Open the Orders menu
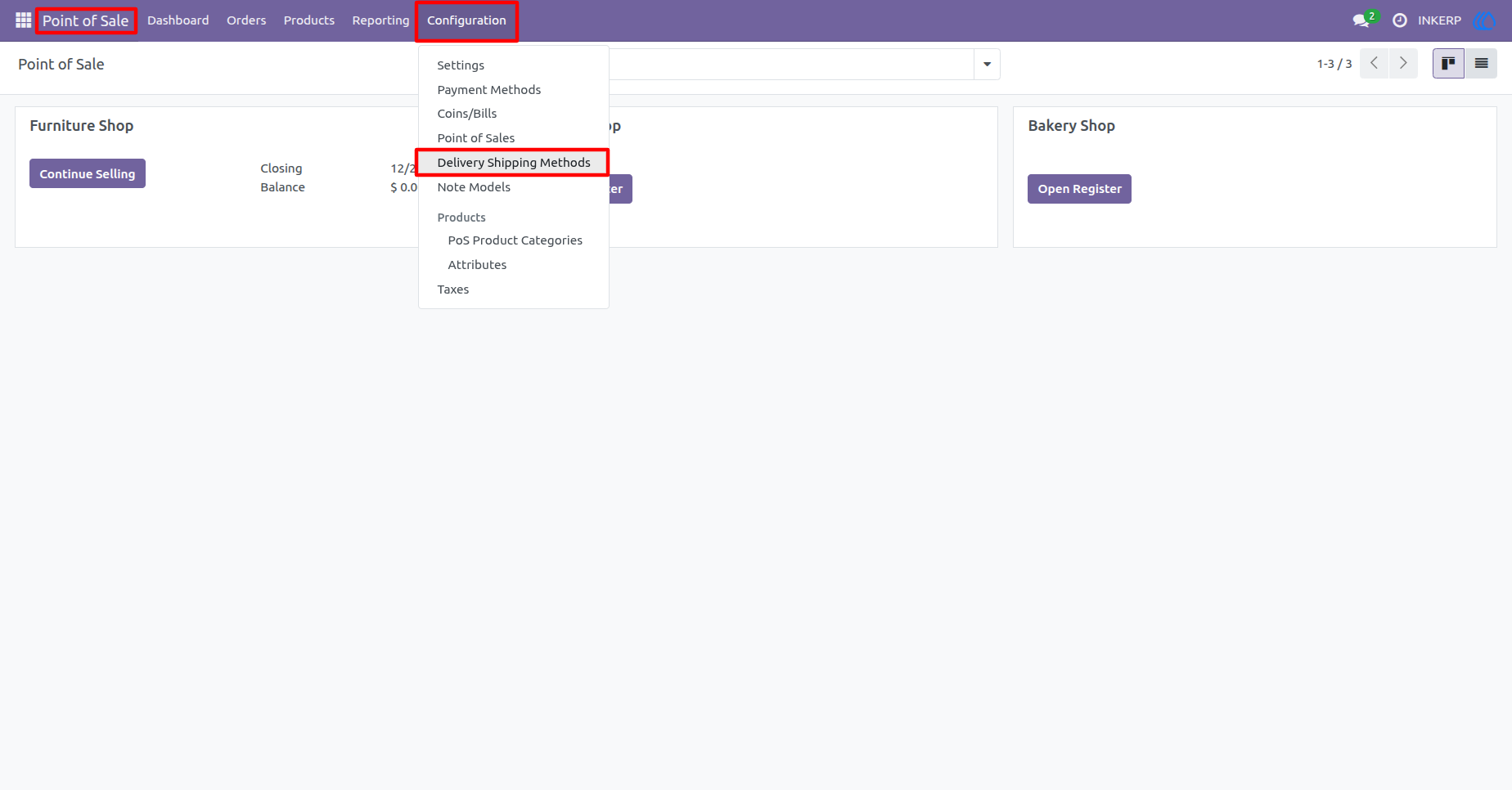This screenshot has height=790, width=1512. tap(246, 20)
